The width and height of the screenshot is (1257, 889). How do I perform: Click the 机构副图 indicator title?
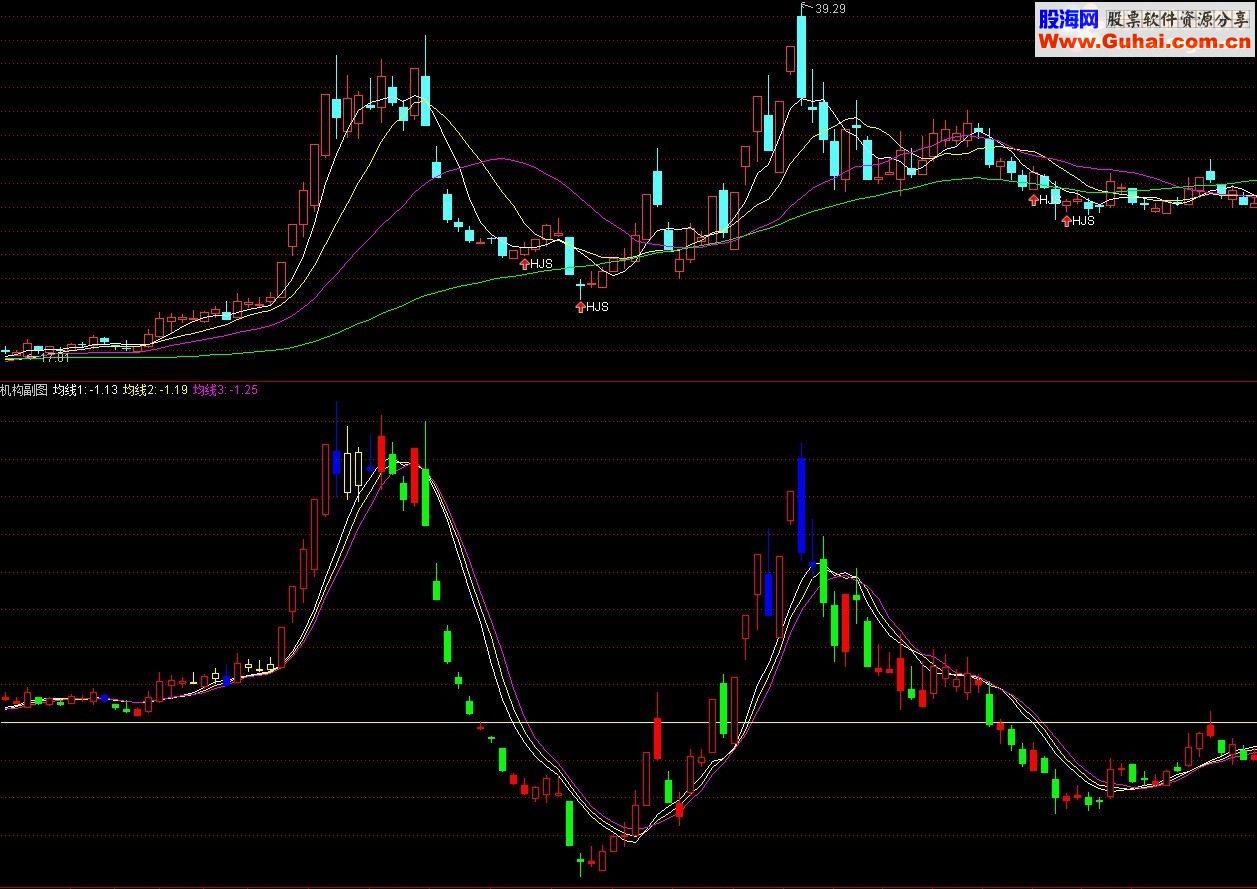[x=24, y=390]
